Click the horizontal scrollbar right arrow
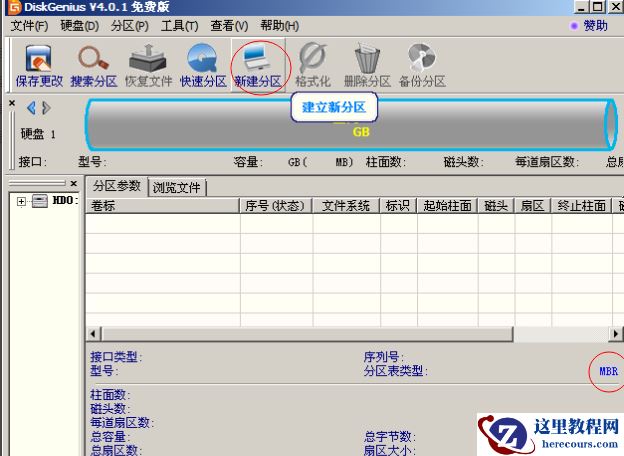 pyautogui.click(x=616, y=334)
